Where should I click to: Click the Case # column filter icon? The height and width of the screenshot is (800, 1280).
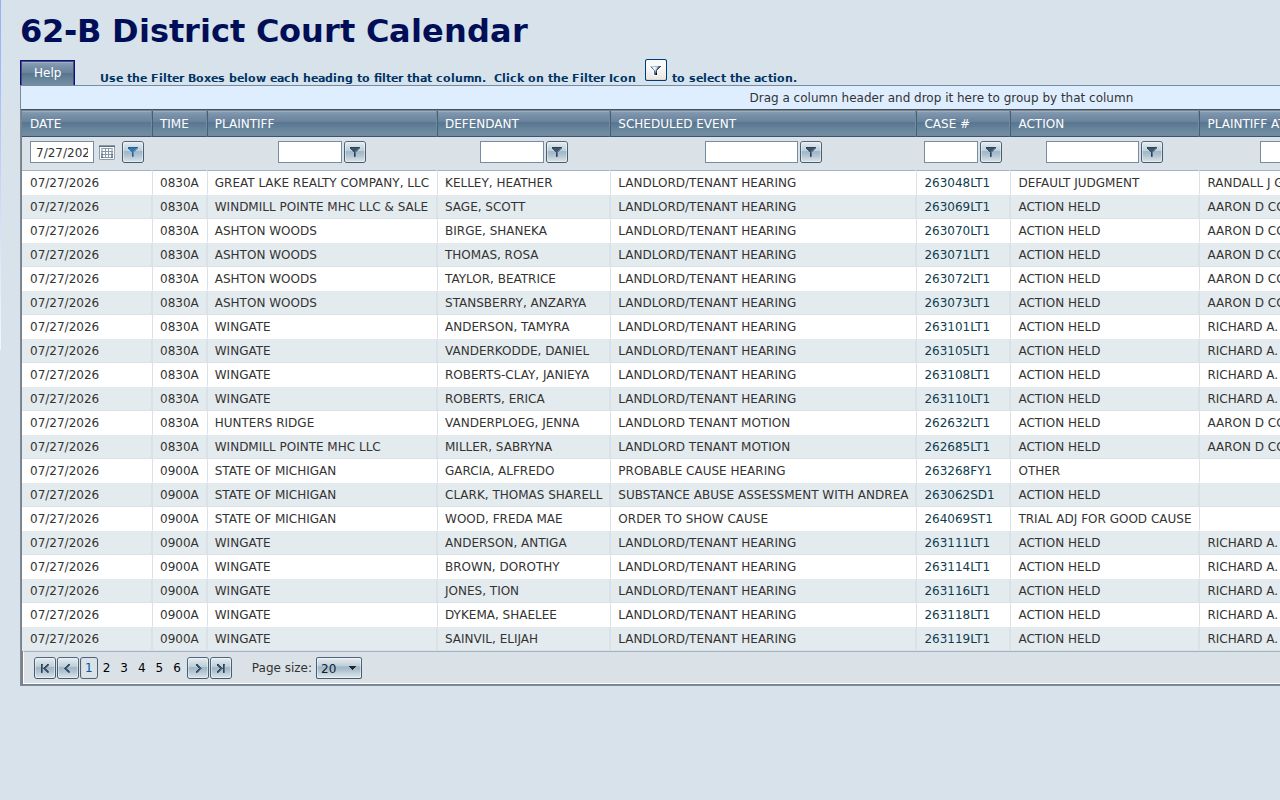pos(991,152)
